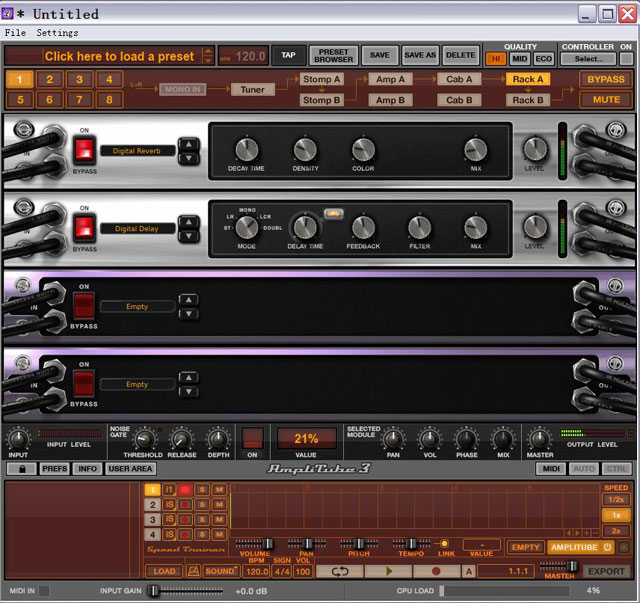Click the timeline zoom in plus icon
The height and width of the screenshot is (603, 640).
587,533
